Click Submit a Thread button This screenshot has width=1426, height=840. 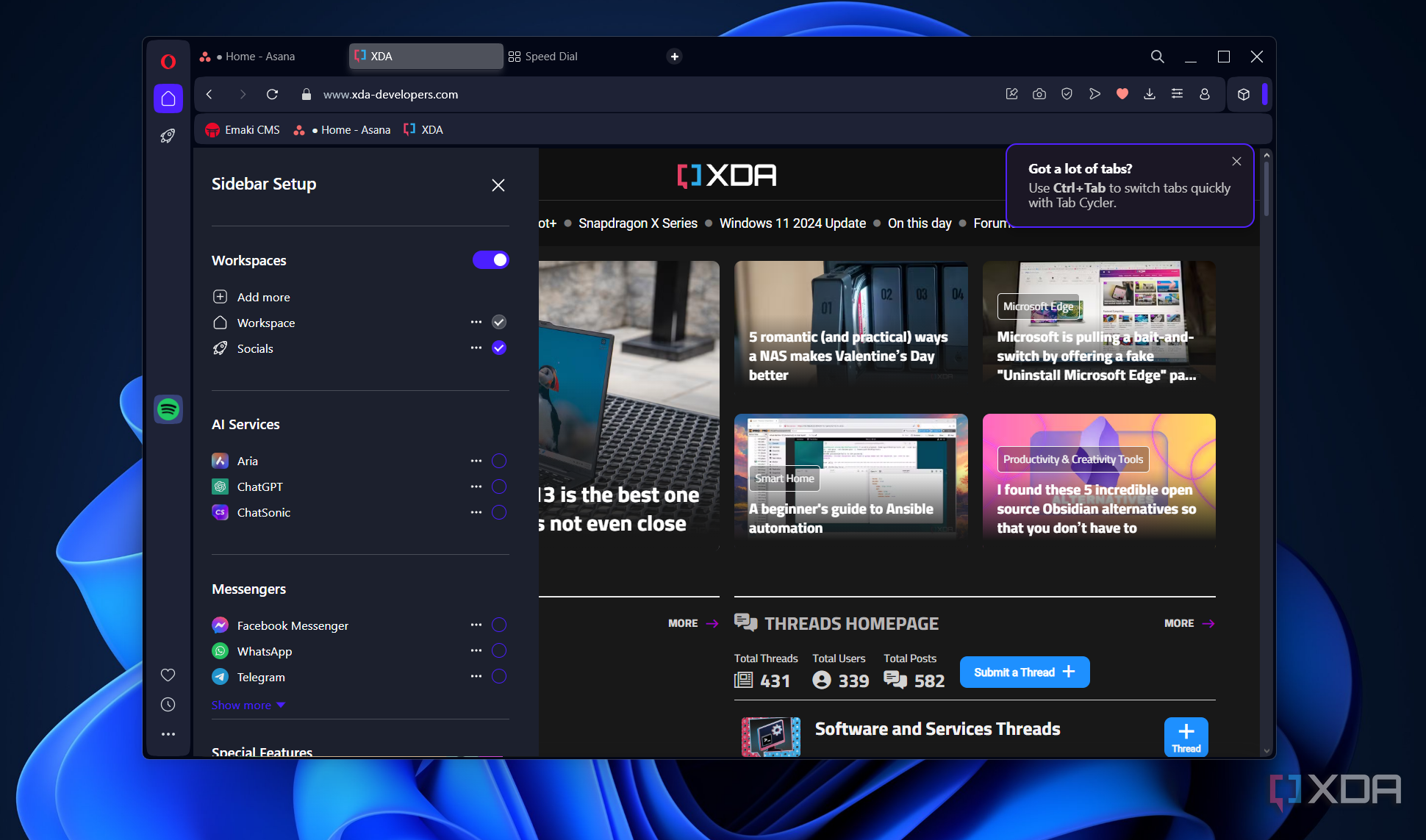click(x=1025, y=672)
